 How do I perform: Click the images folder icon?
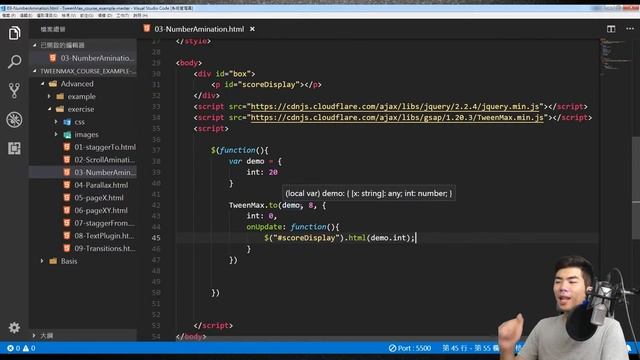[x=67, y=134]
